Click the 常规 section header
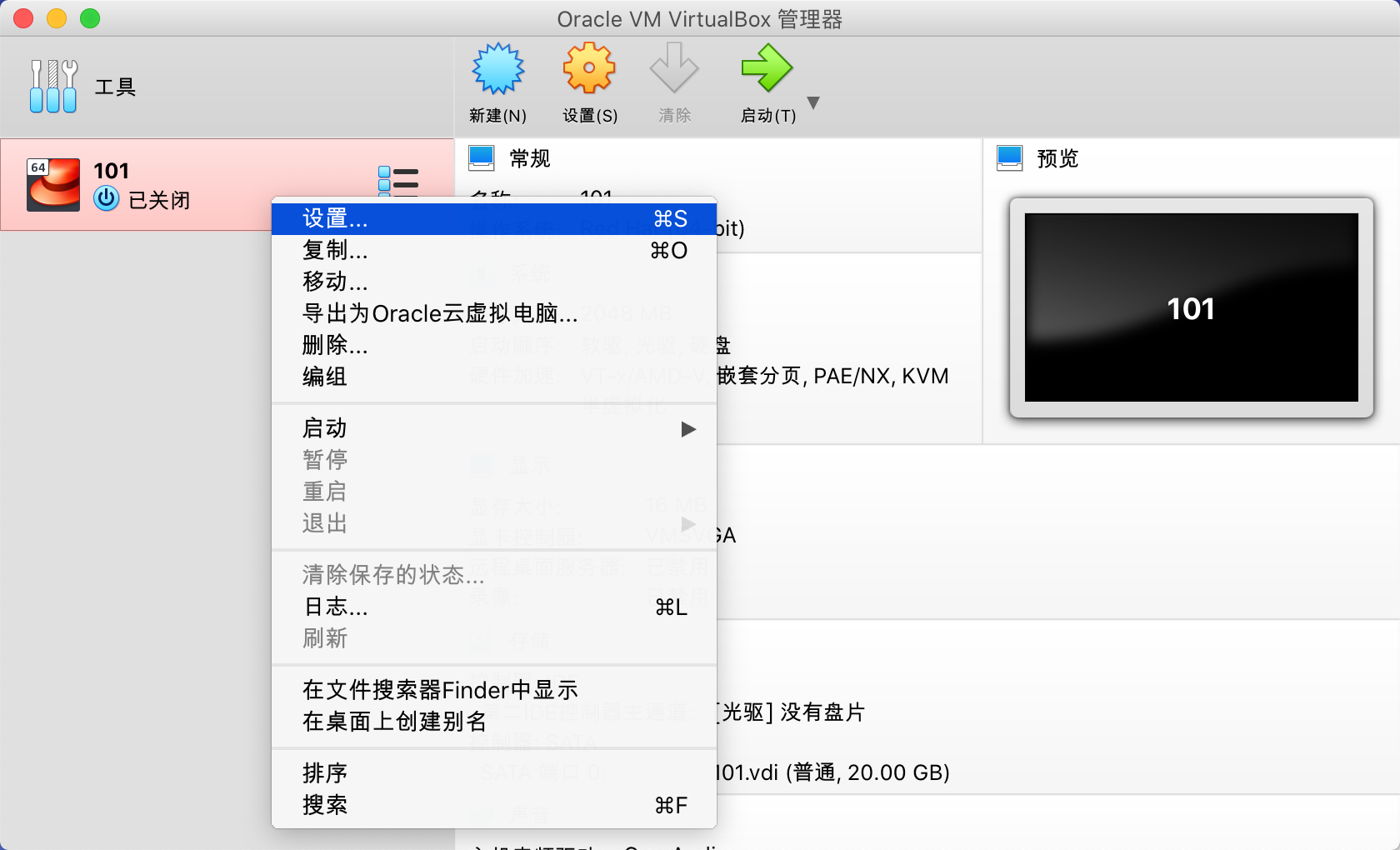The width and height of the screenshot is (1400, 850). pos(530,158)
